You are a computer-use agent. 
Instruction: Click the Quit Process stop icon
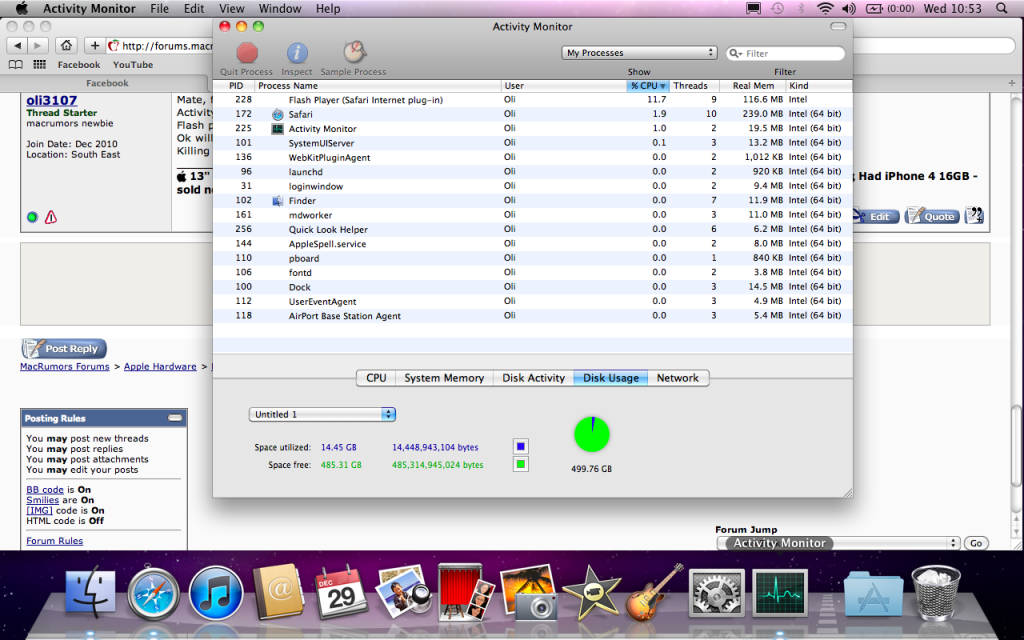click(x=248, y=53)
